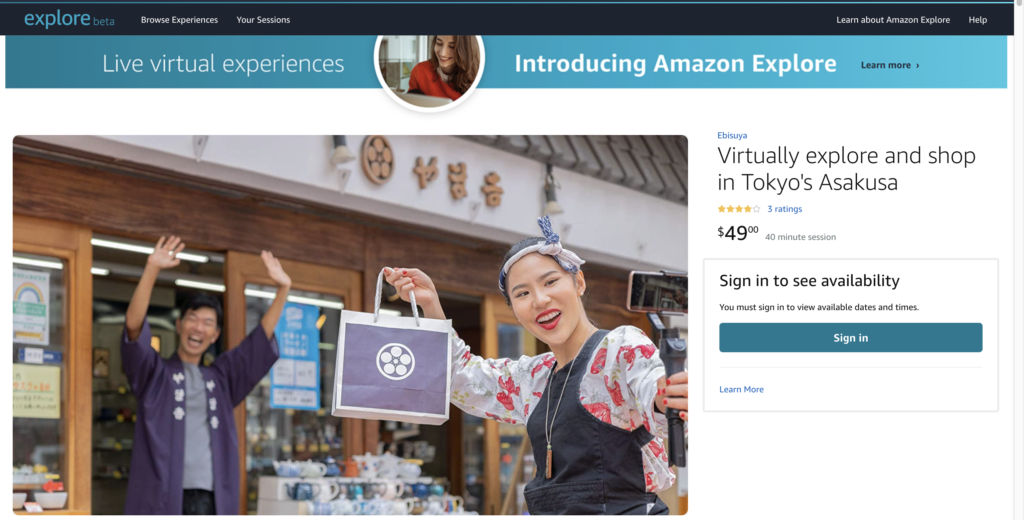Click the Sign in button
Viewport: 1024px width, 520px height.
[850, 338]
